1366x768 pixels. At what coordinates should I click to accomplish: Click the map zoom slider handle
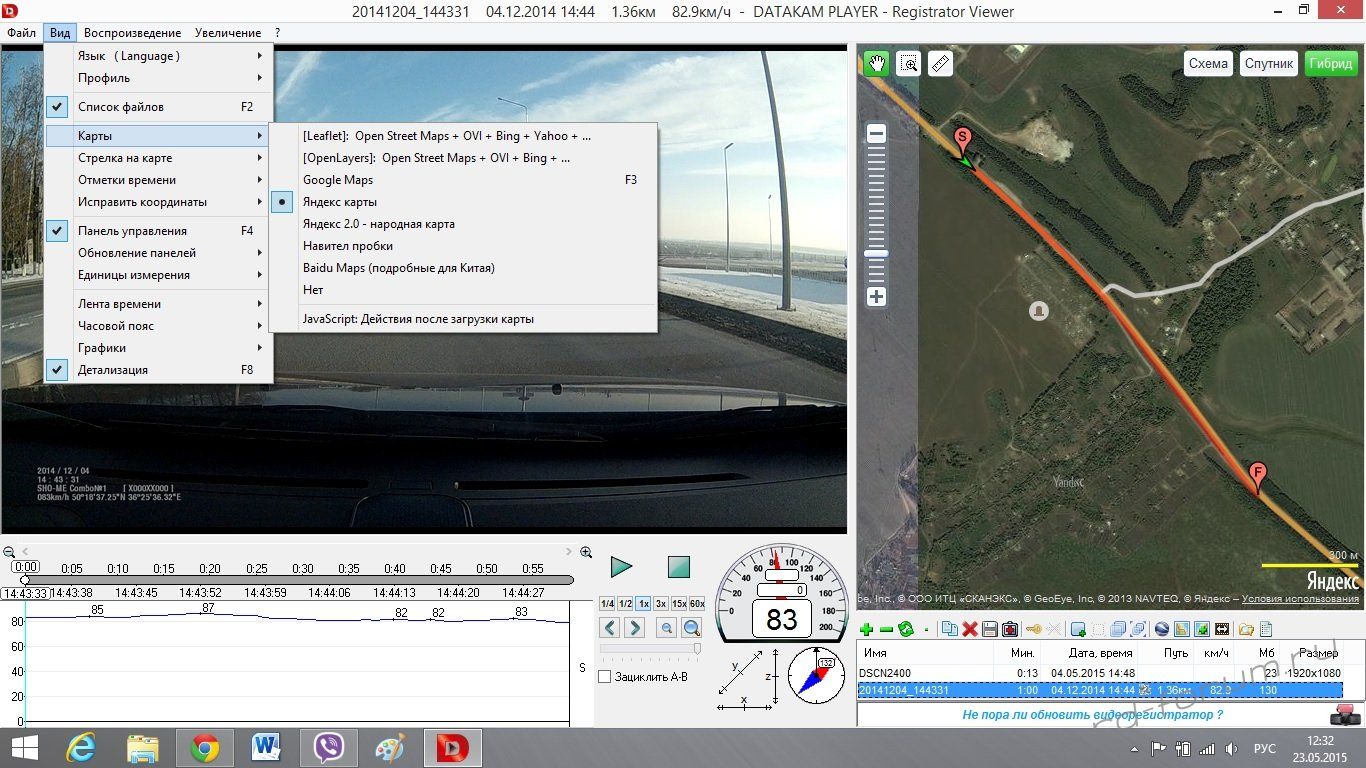coord(876,254)
